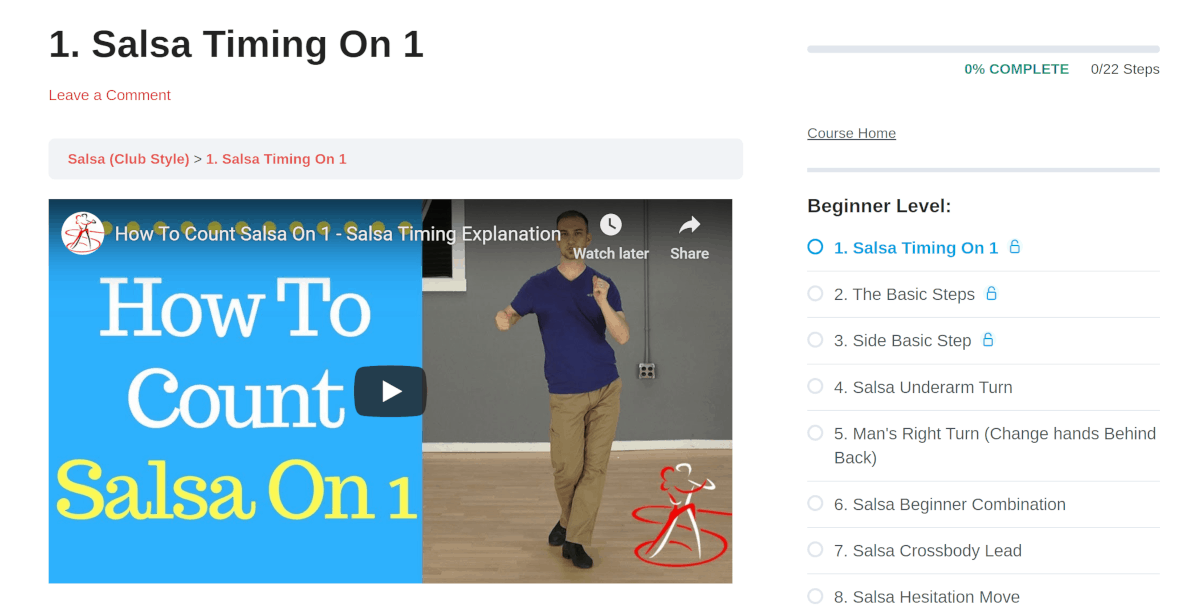Toggle the circle for The Basic Steps lesson

pos(815,293)
